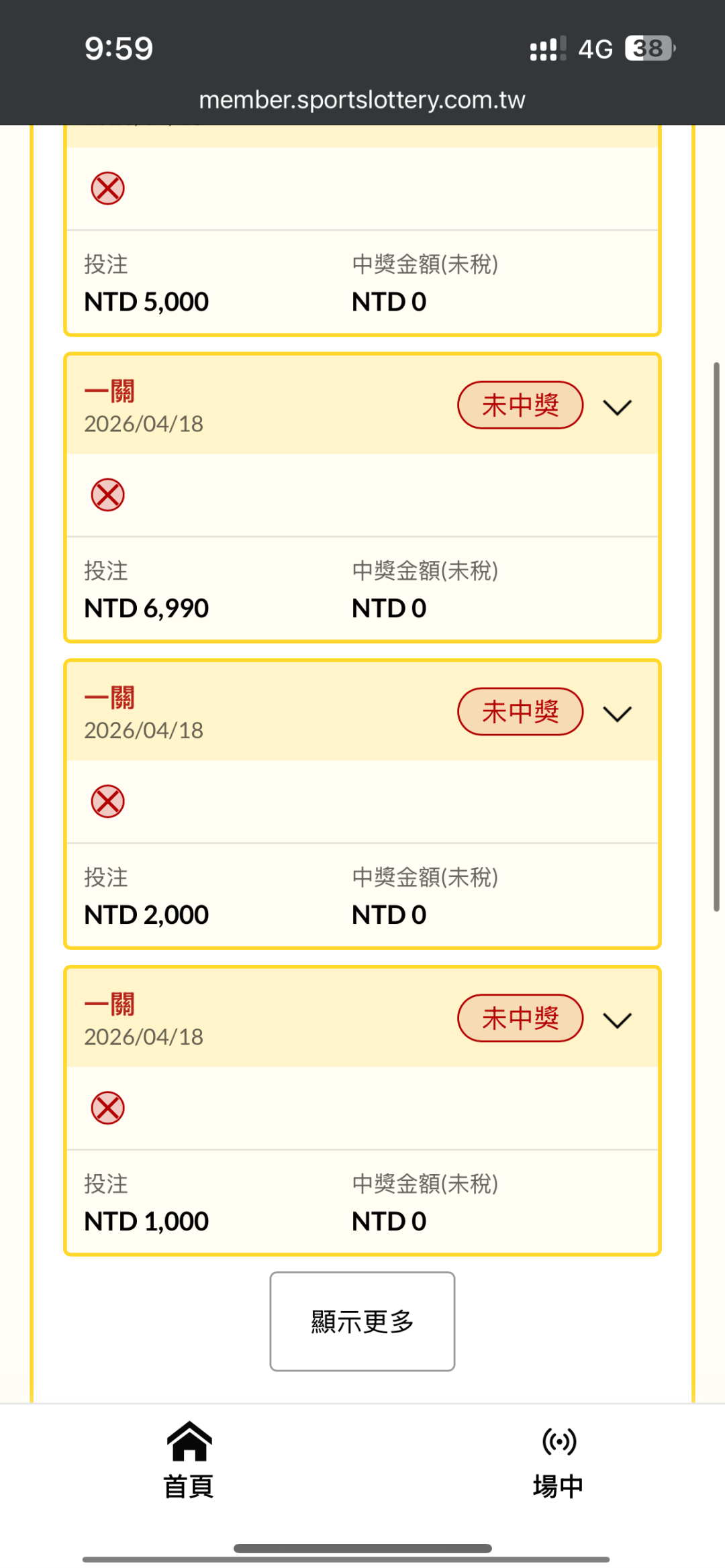The width and height of the screenshot is (725, 1568).
Task: Expand the NTD 2,000 bet details chevron
Action: (617, 714)
